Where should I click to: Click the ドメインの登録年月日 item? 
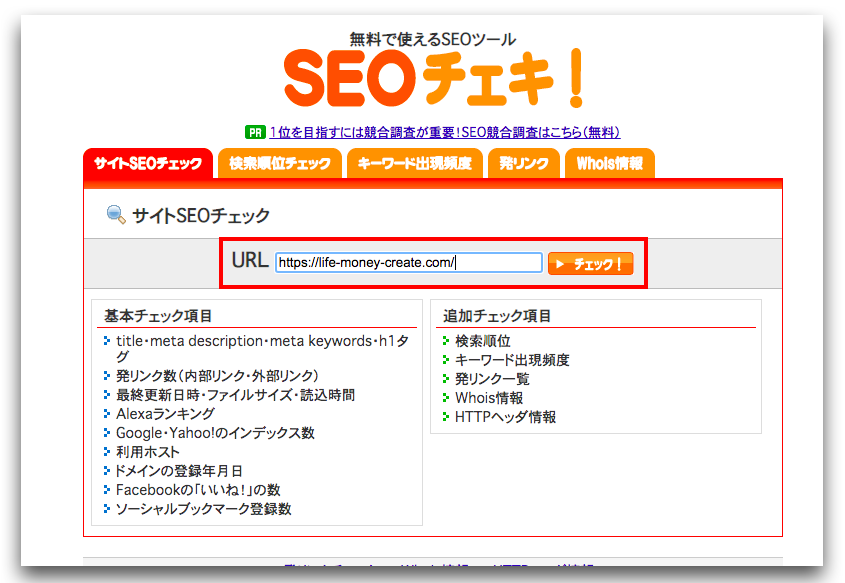[x=179, y=470]
